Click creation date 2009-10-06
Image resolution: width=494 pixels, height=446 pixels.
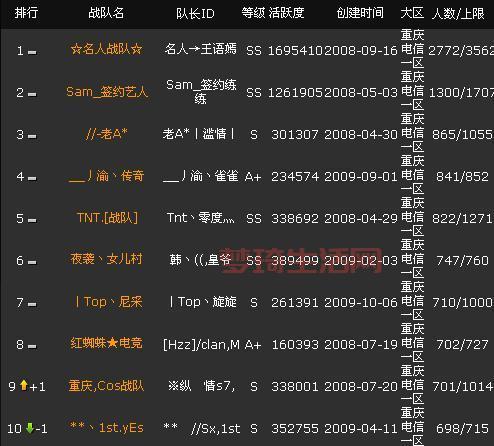[x=361, y=302]
